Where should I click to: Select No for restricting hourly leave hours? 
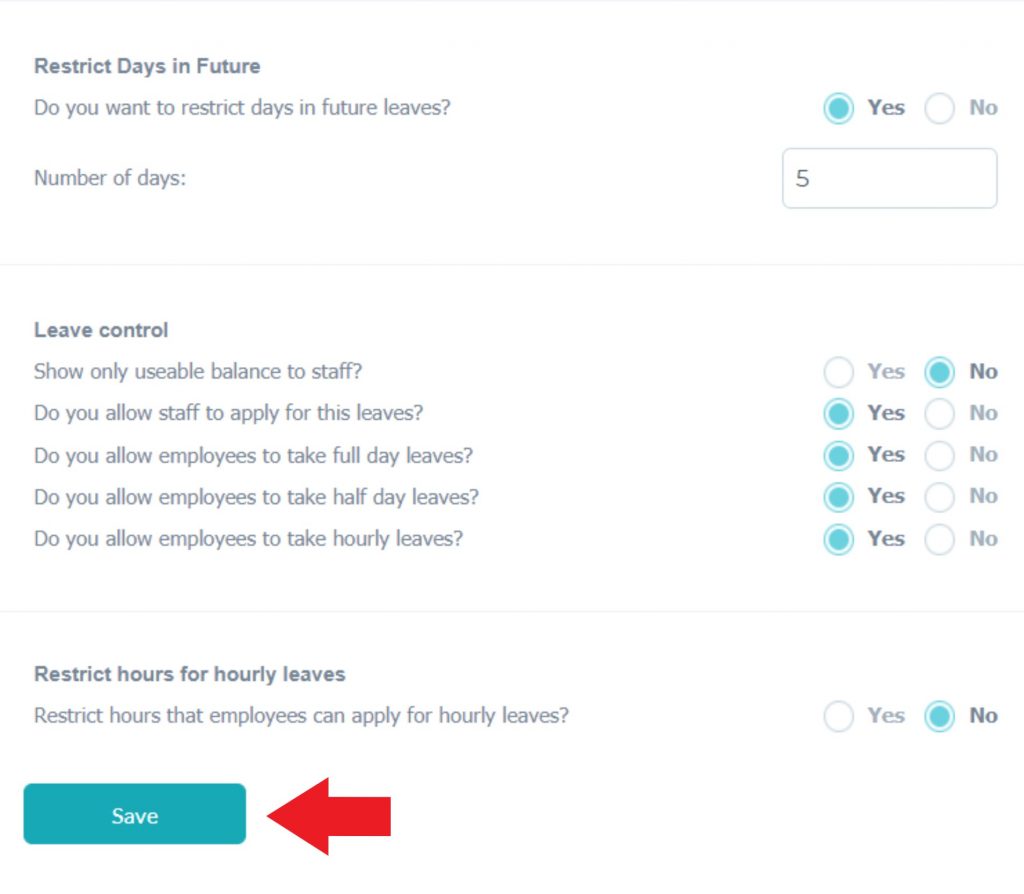click(x=940, y=716)
